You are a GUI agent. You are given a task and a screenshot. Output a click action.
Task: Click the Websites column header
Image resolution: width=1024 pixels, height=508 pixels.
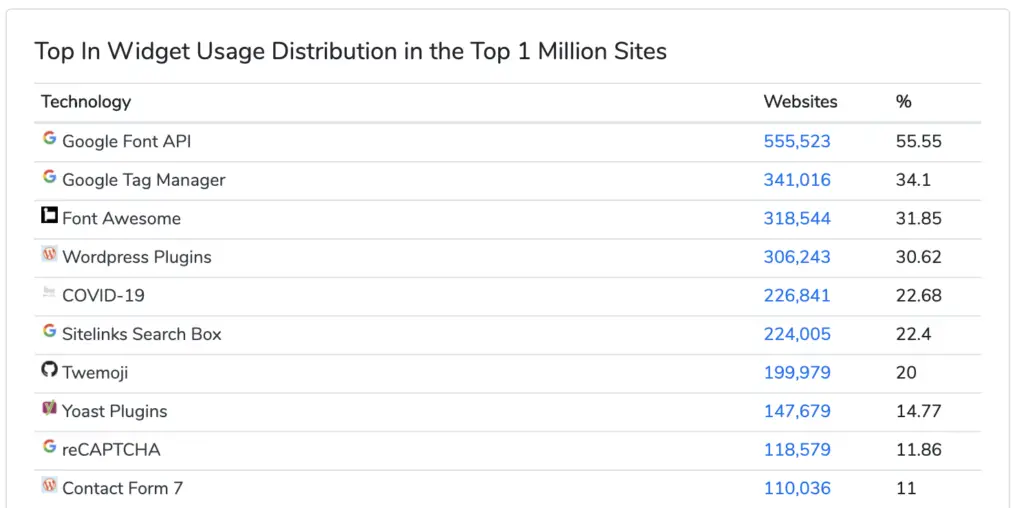coord(800,102)
